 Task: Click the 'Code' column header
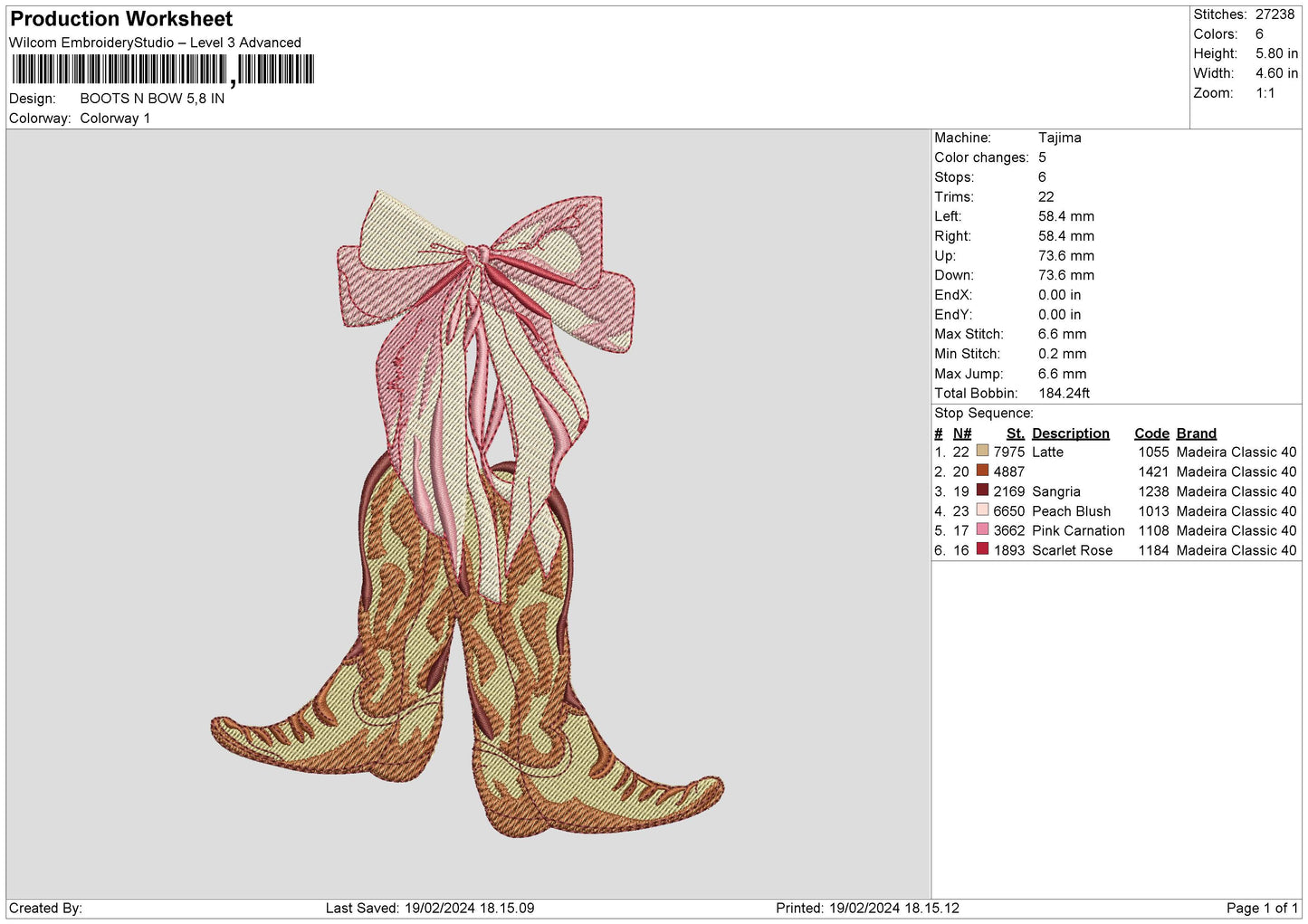tap(1151, 433)
